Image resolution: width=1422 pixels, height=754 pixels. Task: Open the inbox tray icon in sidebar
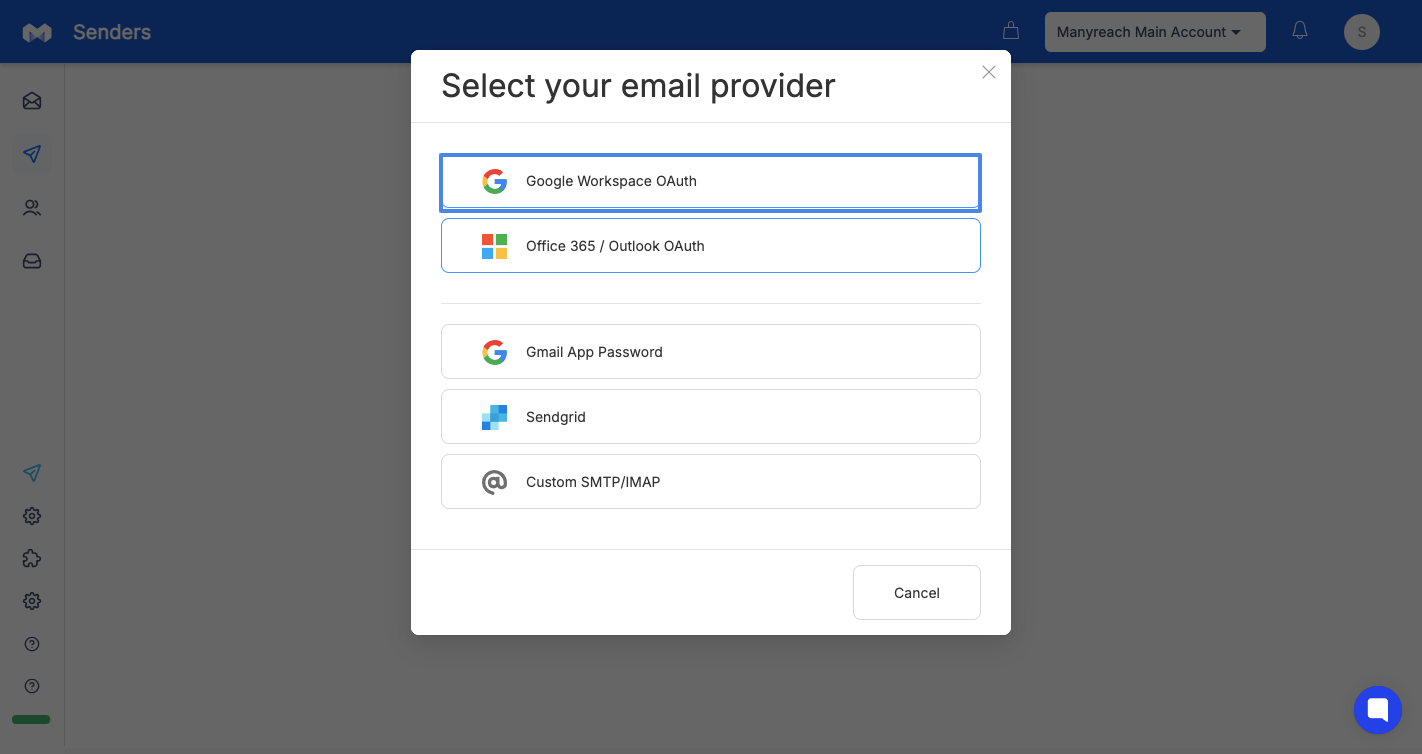click(x=32, y=261)
